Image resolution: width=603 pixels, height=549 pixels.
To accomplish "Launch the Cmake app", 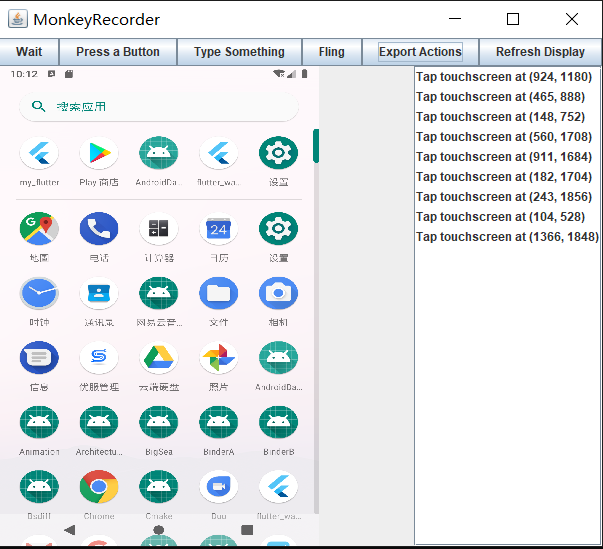I will point(158,487).
